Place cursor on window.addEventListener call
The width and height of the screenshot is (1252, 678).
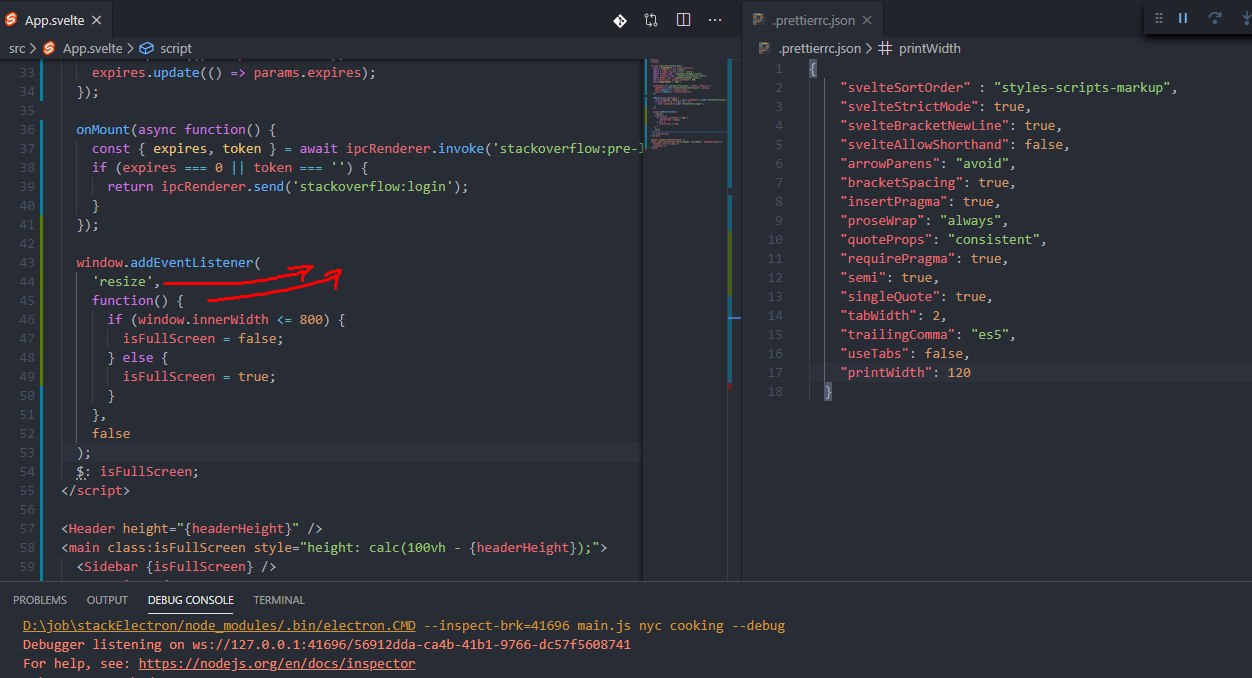pyautogui.click(x=168, y=263)
